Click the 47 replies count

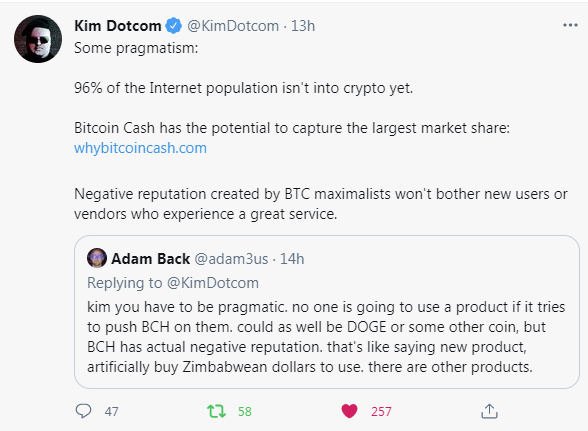click(111, 411)
